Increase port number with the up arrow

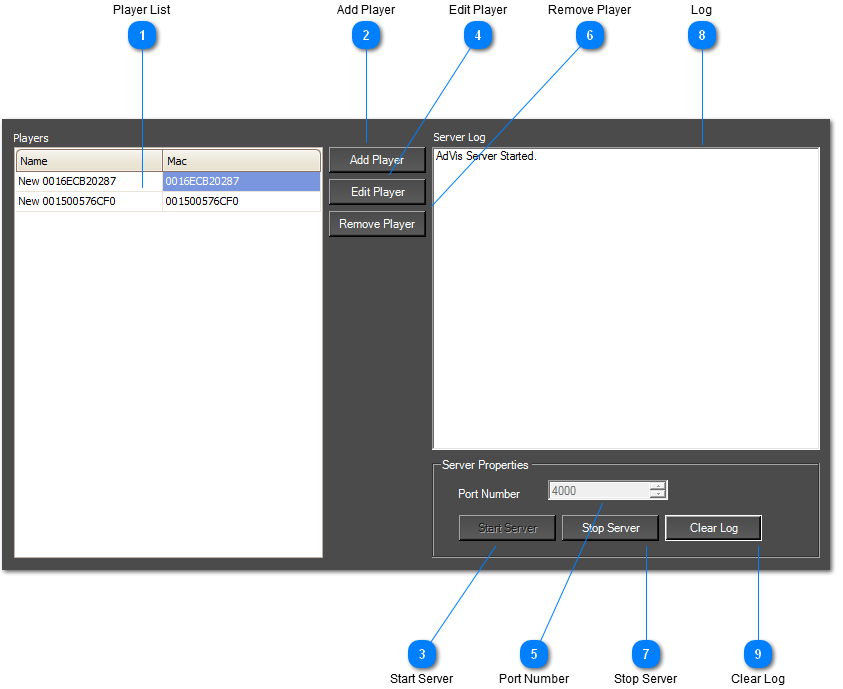657,486
